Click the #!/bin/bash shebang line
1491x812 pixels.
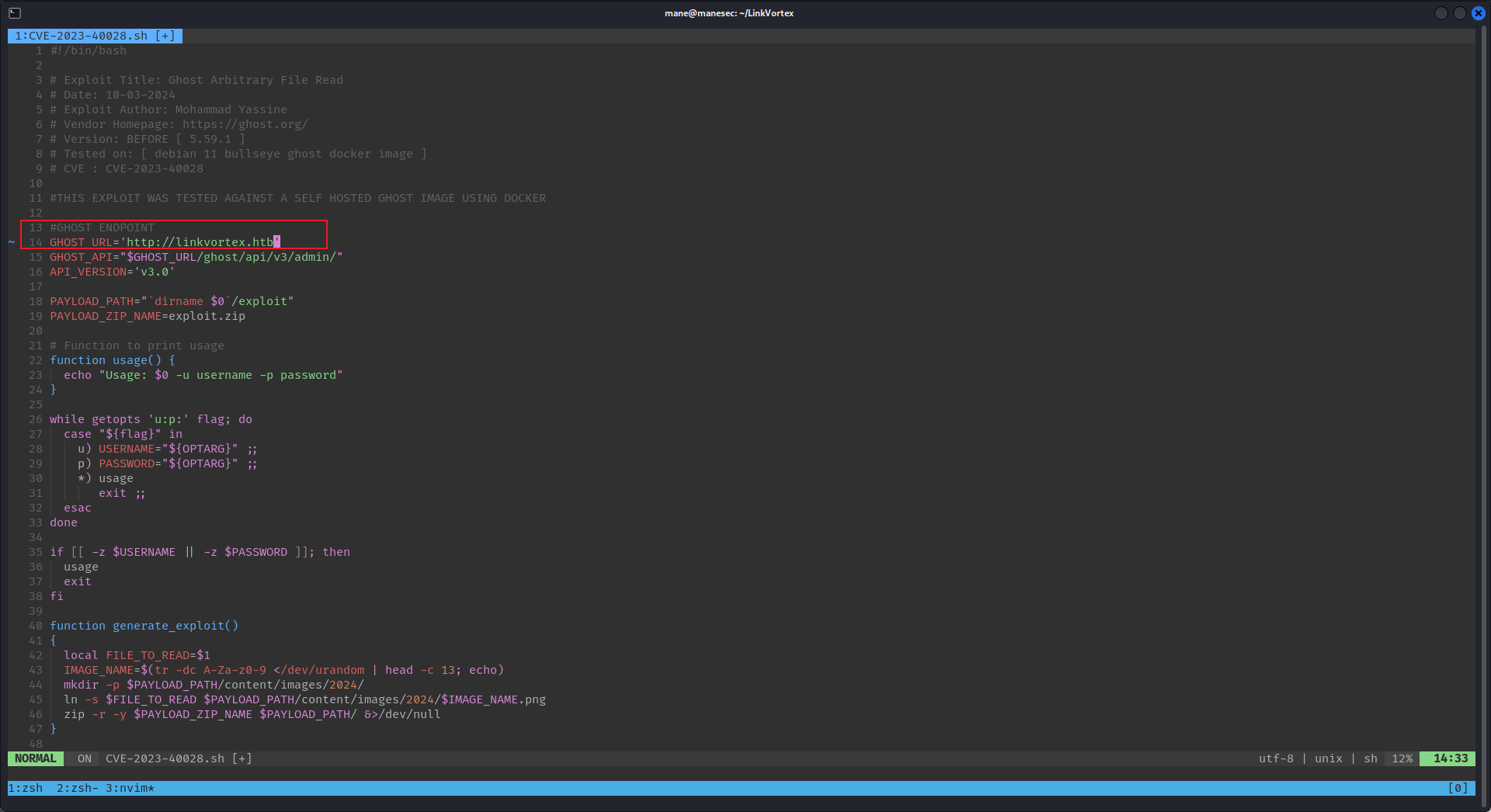tap(89, 50)
